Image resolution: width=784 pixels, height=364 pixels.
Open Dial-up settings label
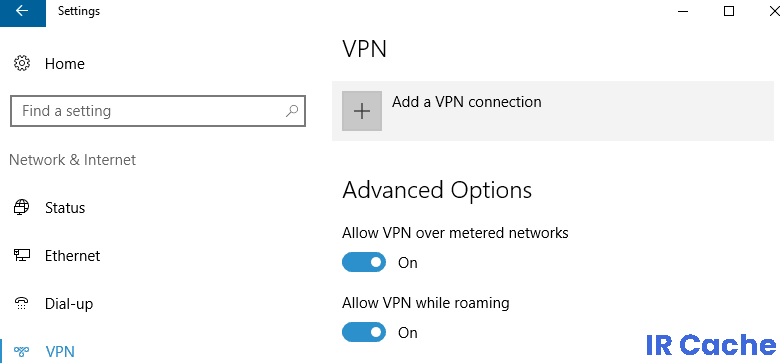pyautogui.click(x=69, y=304)
